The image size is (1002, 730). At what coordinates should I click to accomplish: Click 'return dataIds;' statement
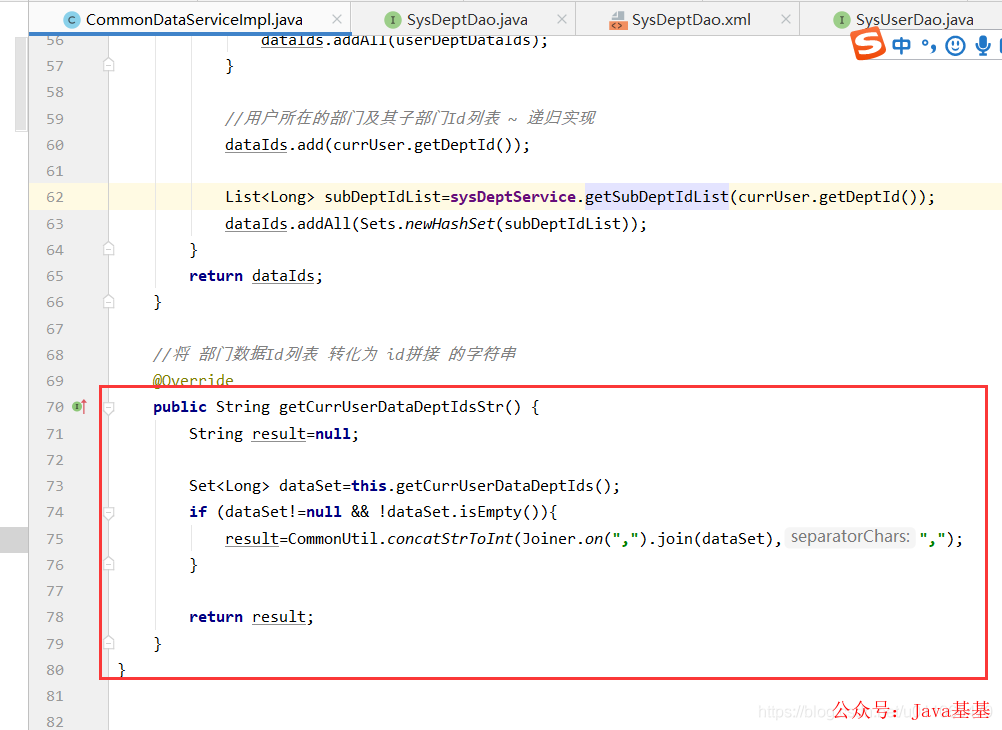(256, 276)
